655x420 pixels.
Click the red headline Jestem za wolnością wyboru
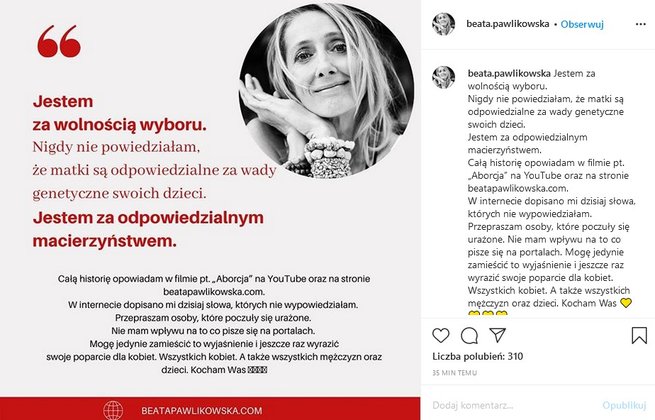point(119,113)
